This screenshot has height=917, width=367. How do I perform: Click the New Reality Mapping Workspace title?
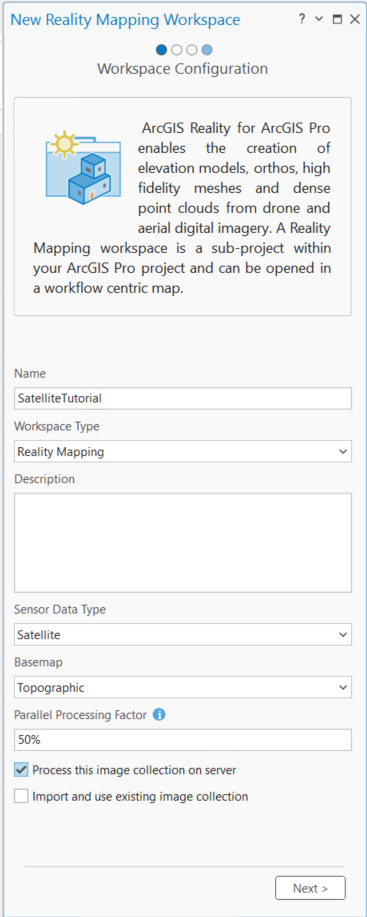coord(126,19)
